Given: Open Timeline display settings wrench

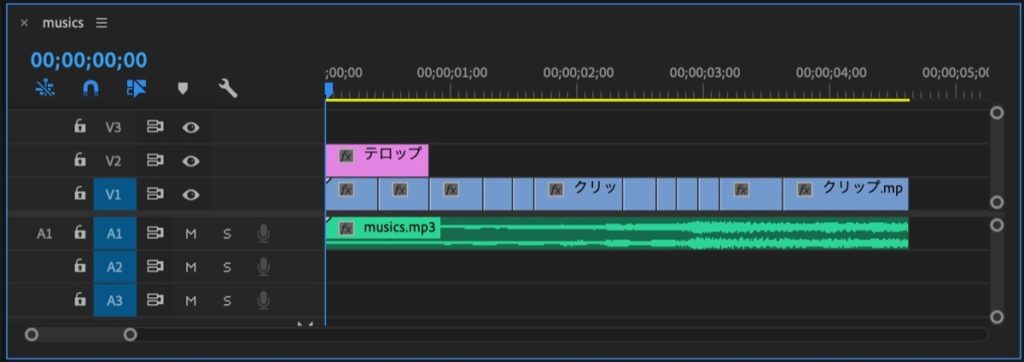Looking at the screenshot, I should [x=228, y=88].
